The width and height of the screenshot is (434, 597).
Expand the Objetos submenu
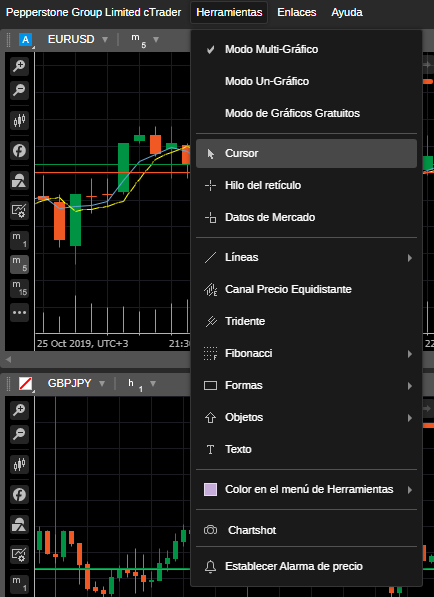(306, 417)
